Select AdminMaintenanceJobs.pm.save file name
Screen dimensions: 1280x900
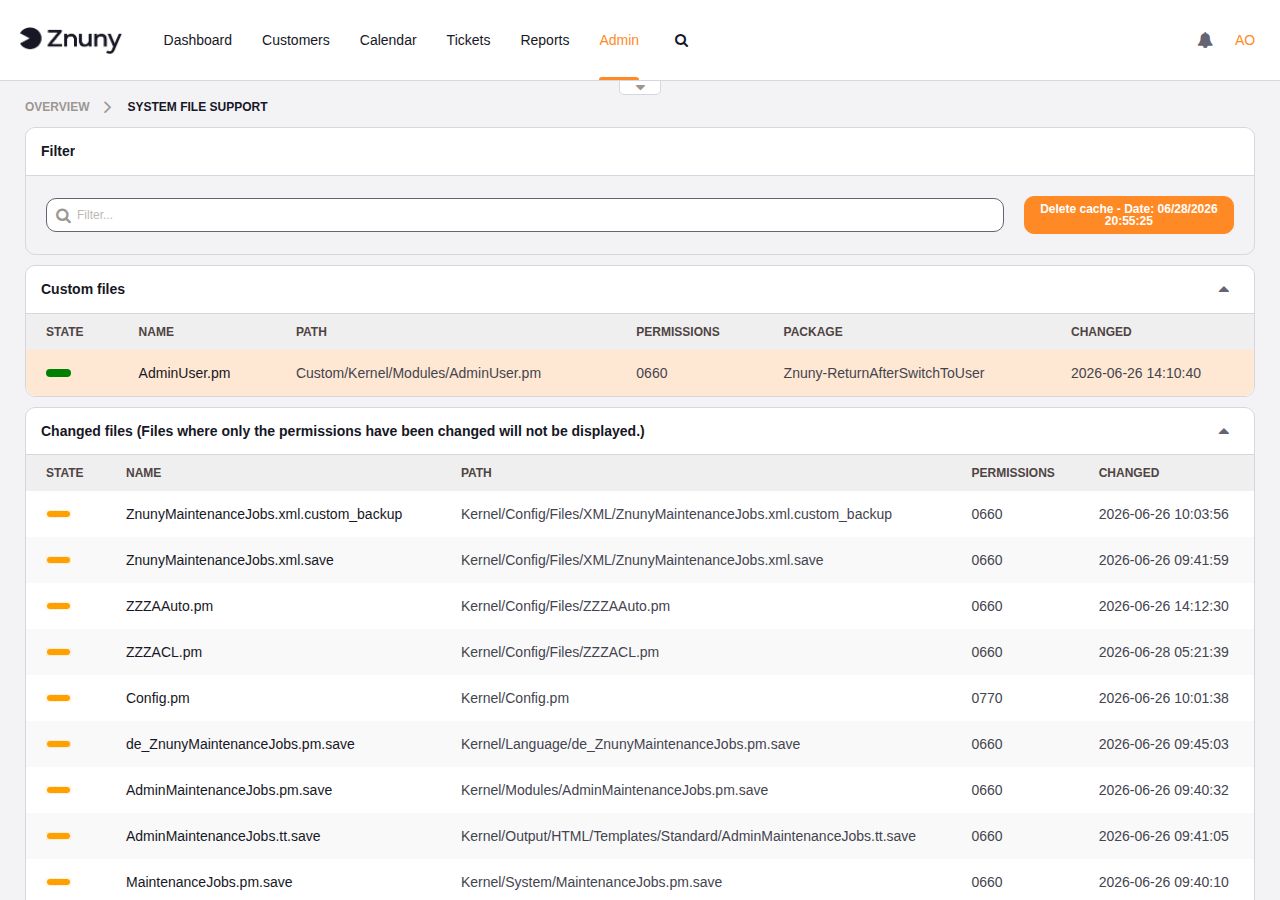tap(229, 790)
